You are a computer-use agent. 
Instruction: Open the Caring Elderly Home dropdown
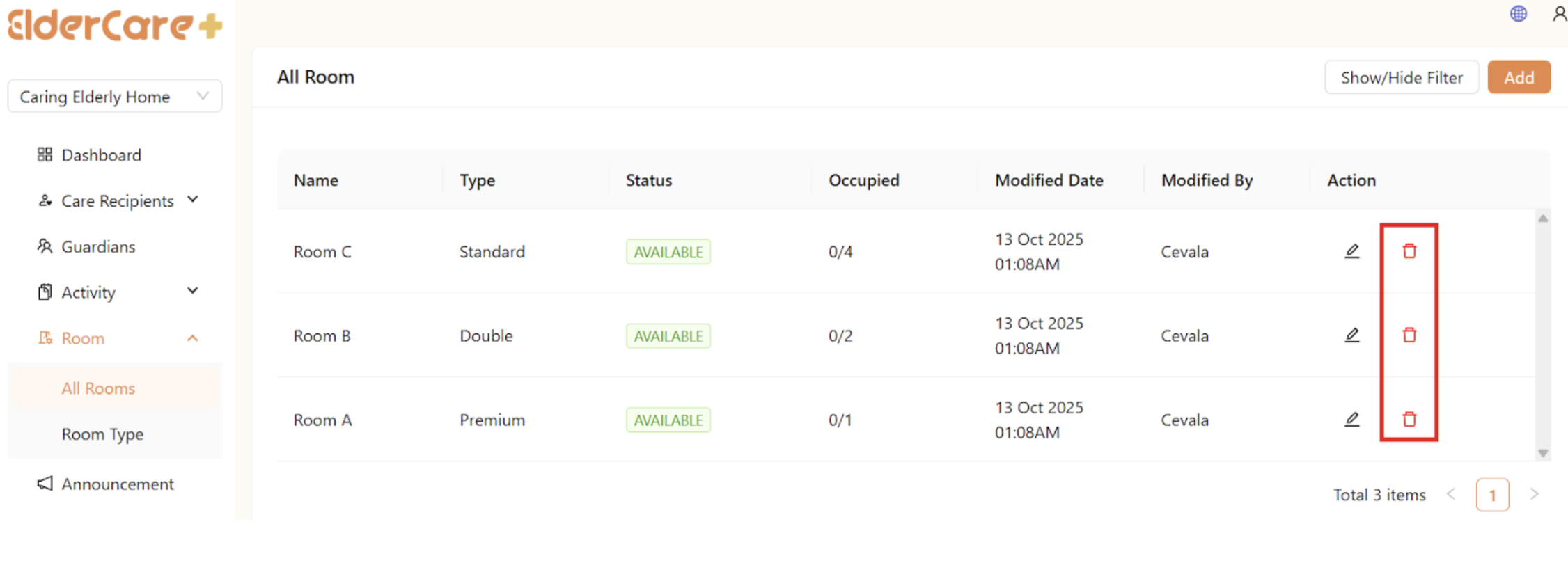coord(115,96)
